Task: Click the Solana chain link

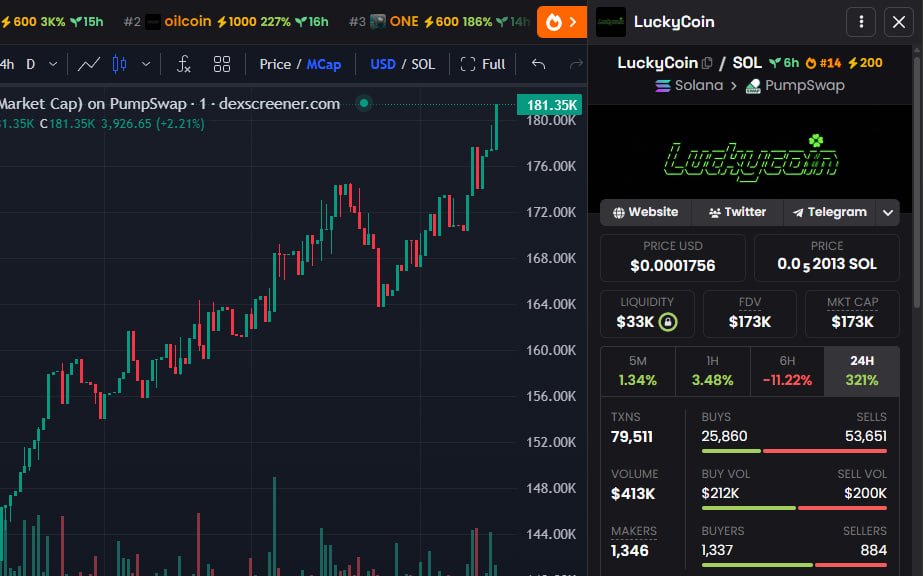Action: click(689, 86)
